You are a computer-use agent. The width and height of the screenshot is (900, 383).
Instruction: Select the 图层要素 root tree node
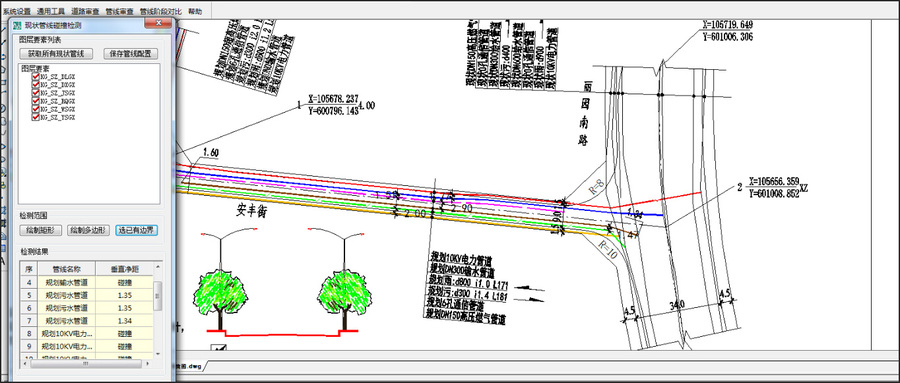click(x=36, y=68)
